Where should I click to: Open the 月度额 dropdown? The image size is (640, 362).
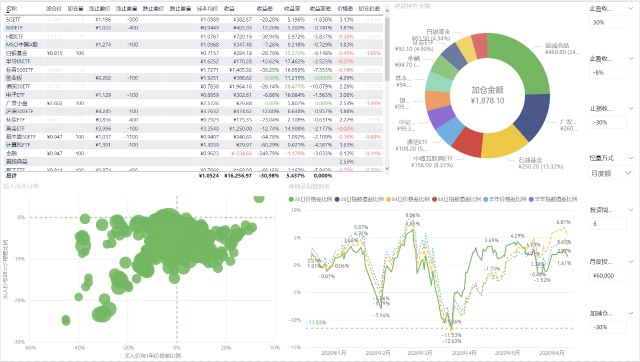tap(611, 173)
